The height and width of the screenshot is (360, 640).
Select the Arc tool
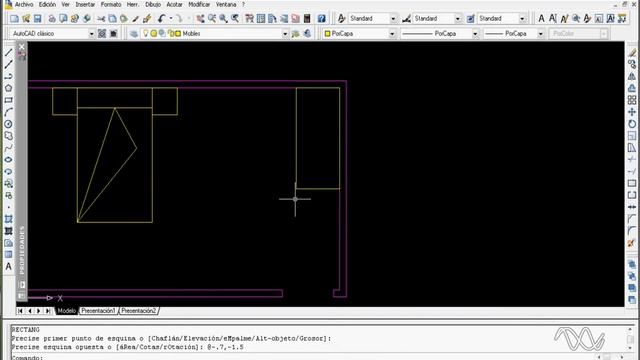click(x=8, y=112)
